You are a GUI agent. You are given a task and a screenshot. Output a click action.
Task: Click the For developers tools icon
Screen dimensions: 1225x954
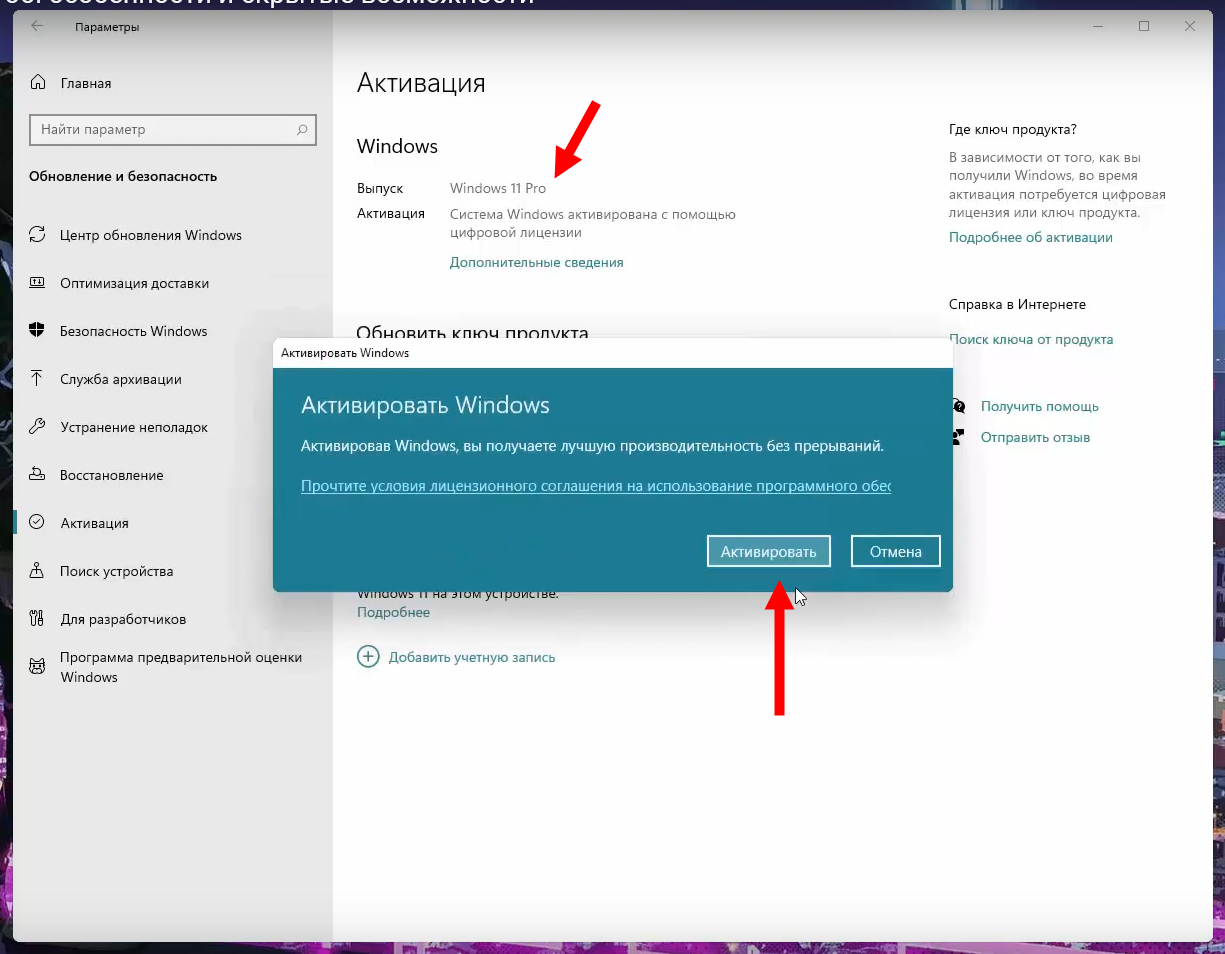point(37,619)
